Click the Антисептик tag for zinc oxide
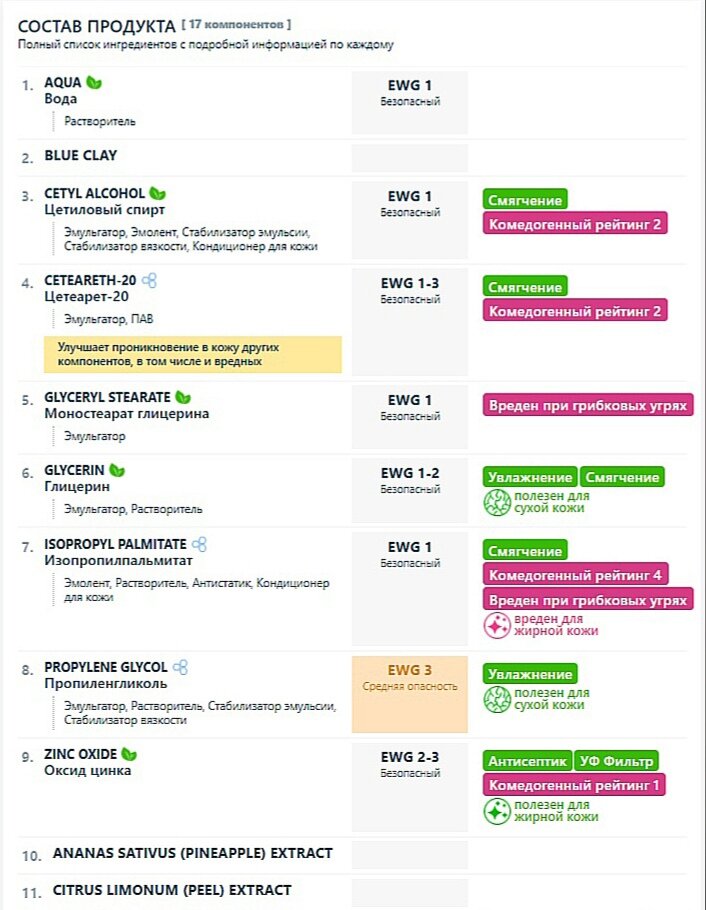 pos(527,761)
